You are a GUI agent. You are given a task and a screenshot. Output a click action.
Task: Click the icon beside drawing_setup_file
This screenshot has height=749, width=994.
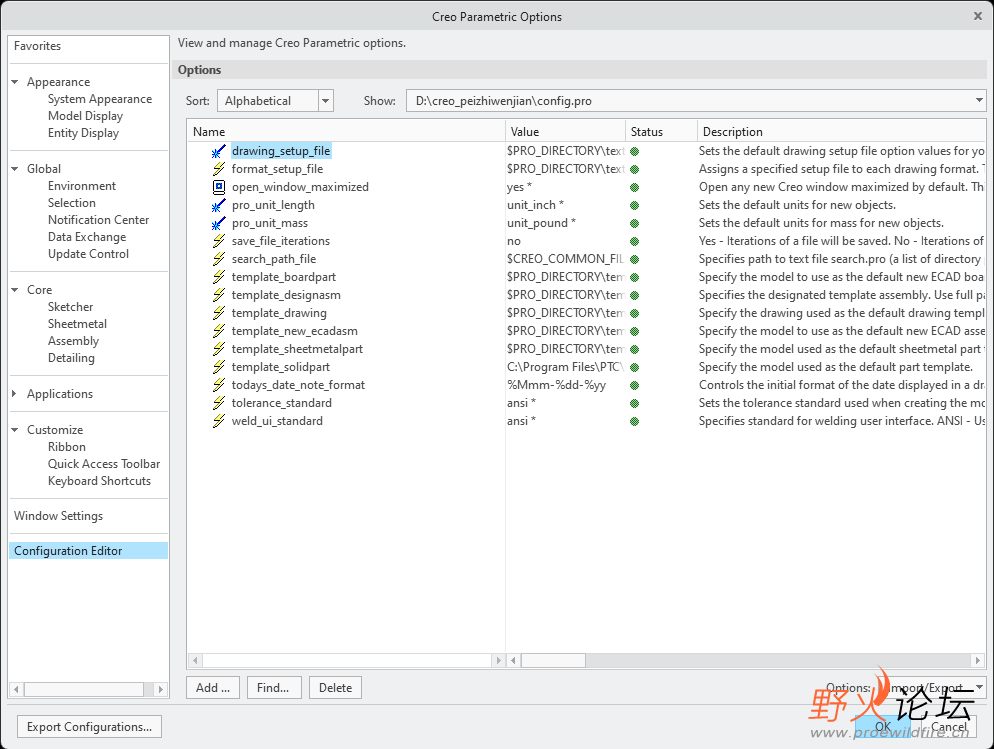pos(219,151)
